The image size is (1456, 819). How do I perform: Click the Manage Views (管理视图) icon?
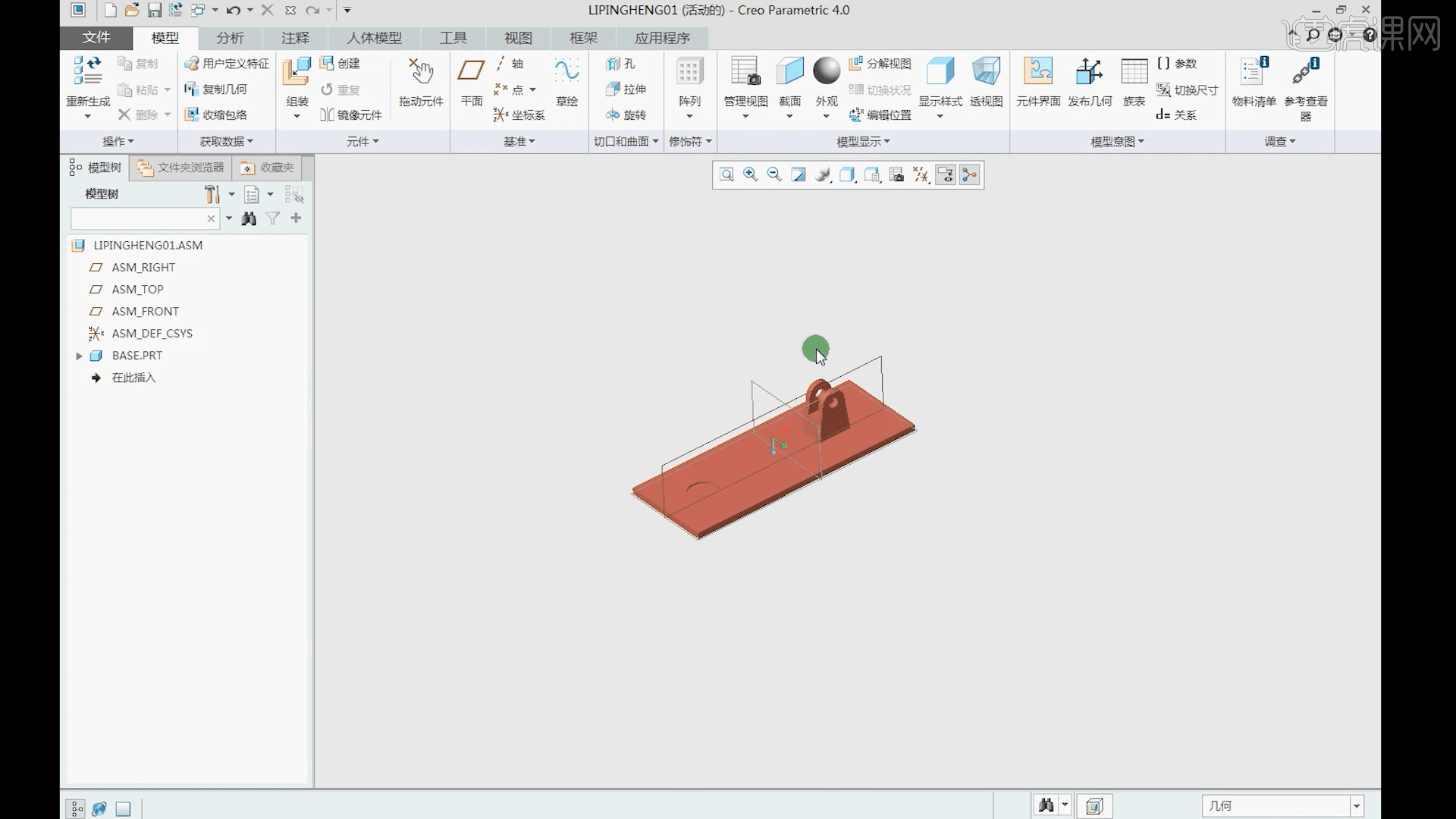click(745, 73)
